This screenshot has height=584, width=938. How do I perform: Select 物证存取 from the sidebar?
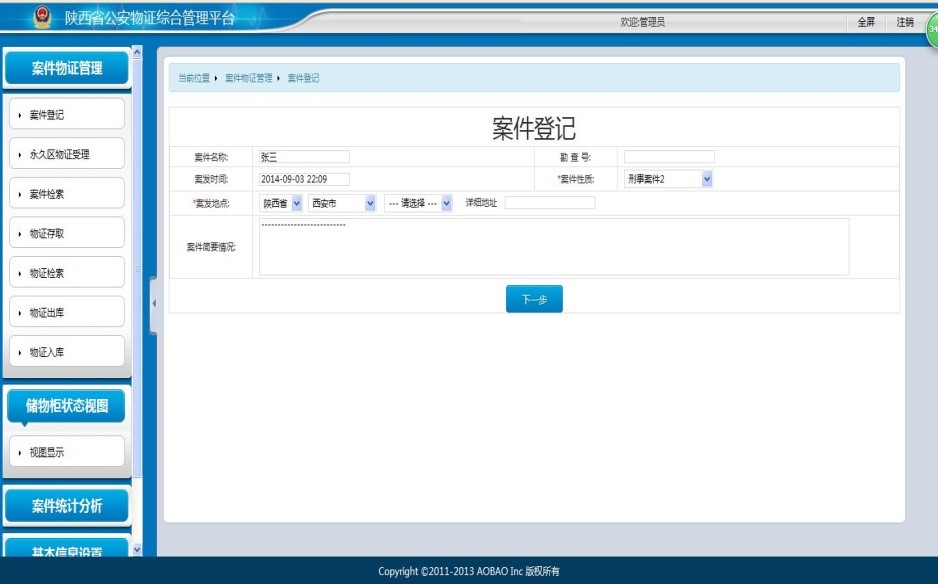point(67,233)
